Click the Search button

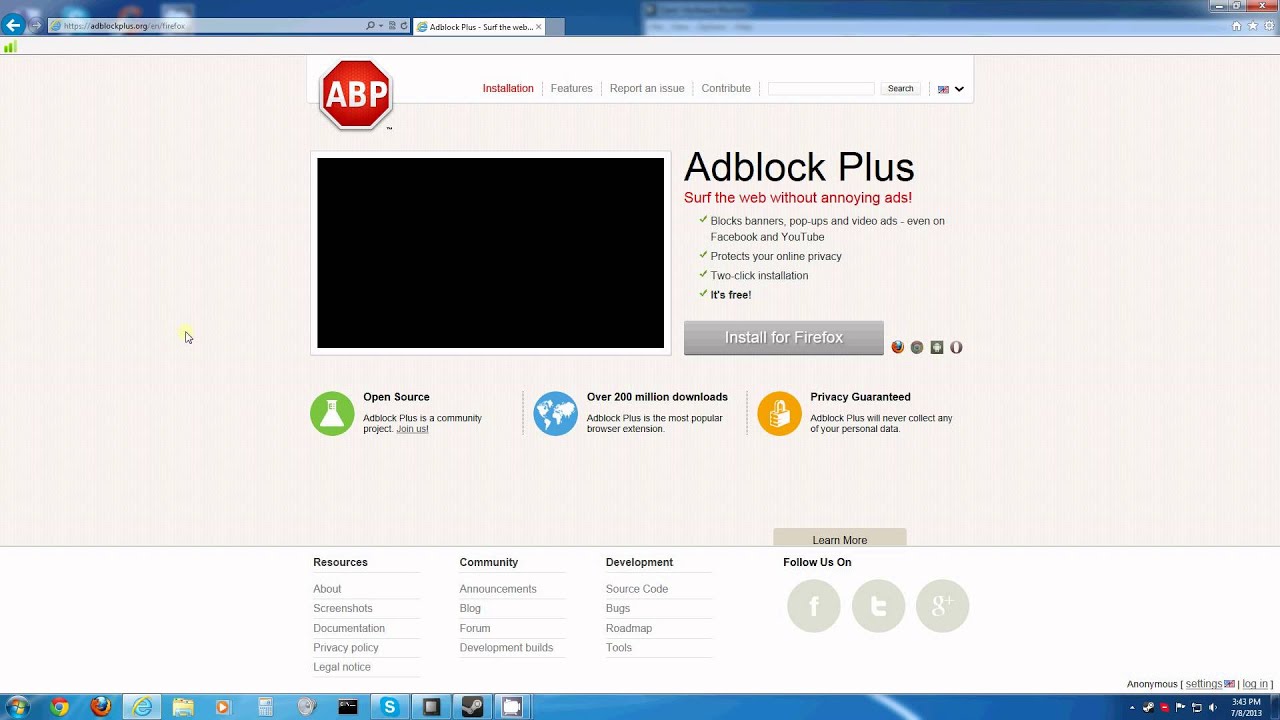pos(900,88)
